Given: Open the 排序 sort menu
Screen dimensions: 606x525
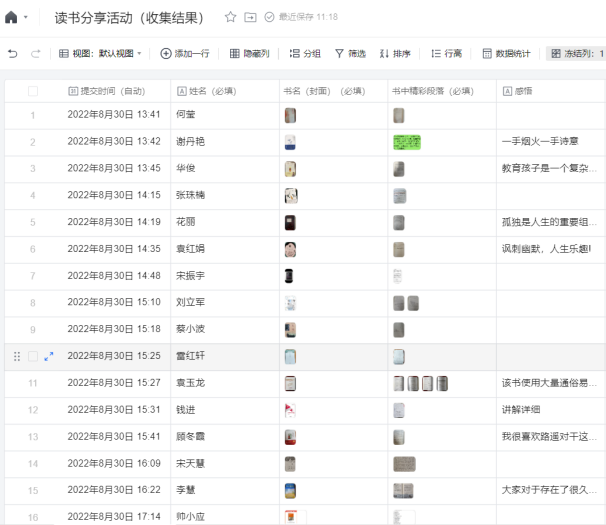Looking at the screenshot, I should point(397,53).
